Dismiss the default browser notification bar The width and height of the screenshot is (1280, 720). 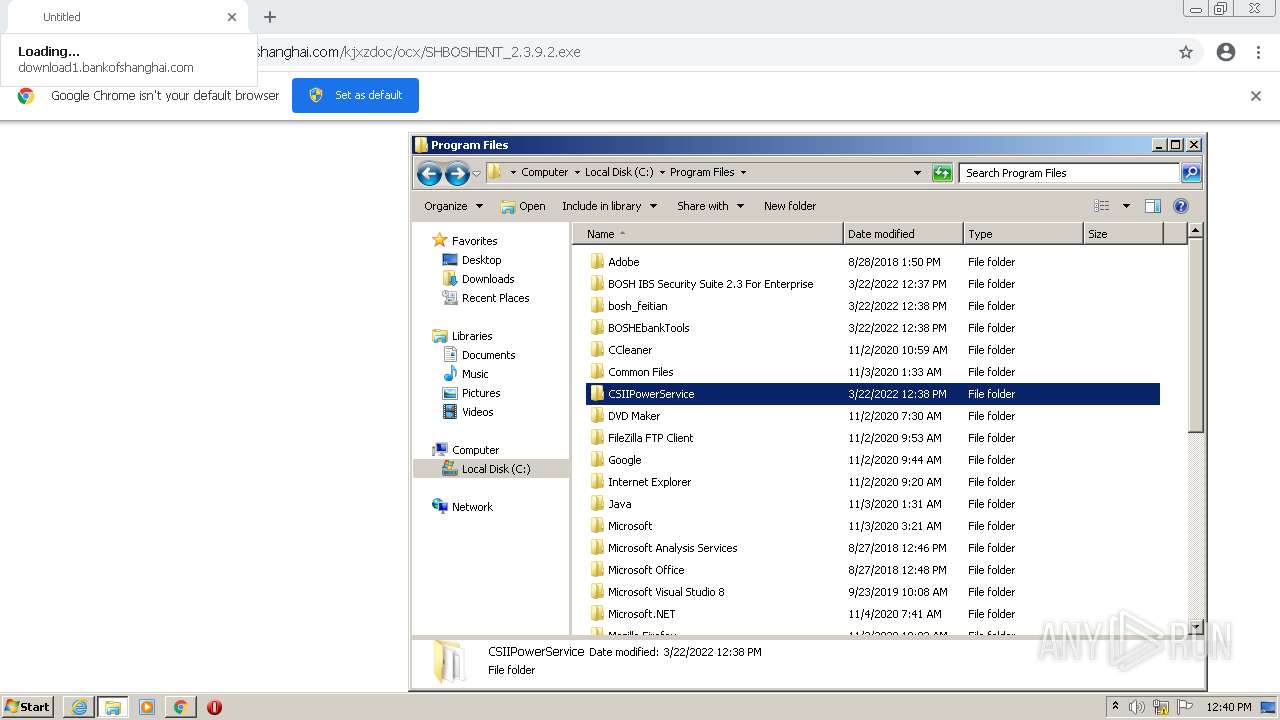[1256, 96]
